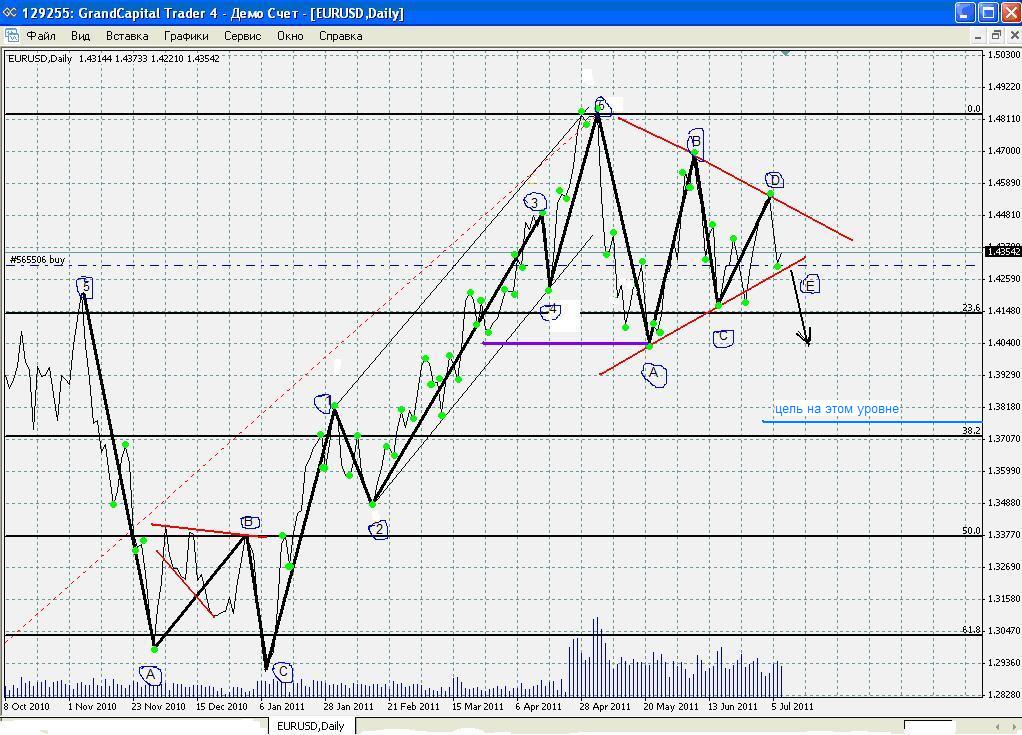1022x735 pixels.
Task: Click the 1.28280 price scale label
Action: [x=1004, y=695]
